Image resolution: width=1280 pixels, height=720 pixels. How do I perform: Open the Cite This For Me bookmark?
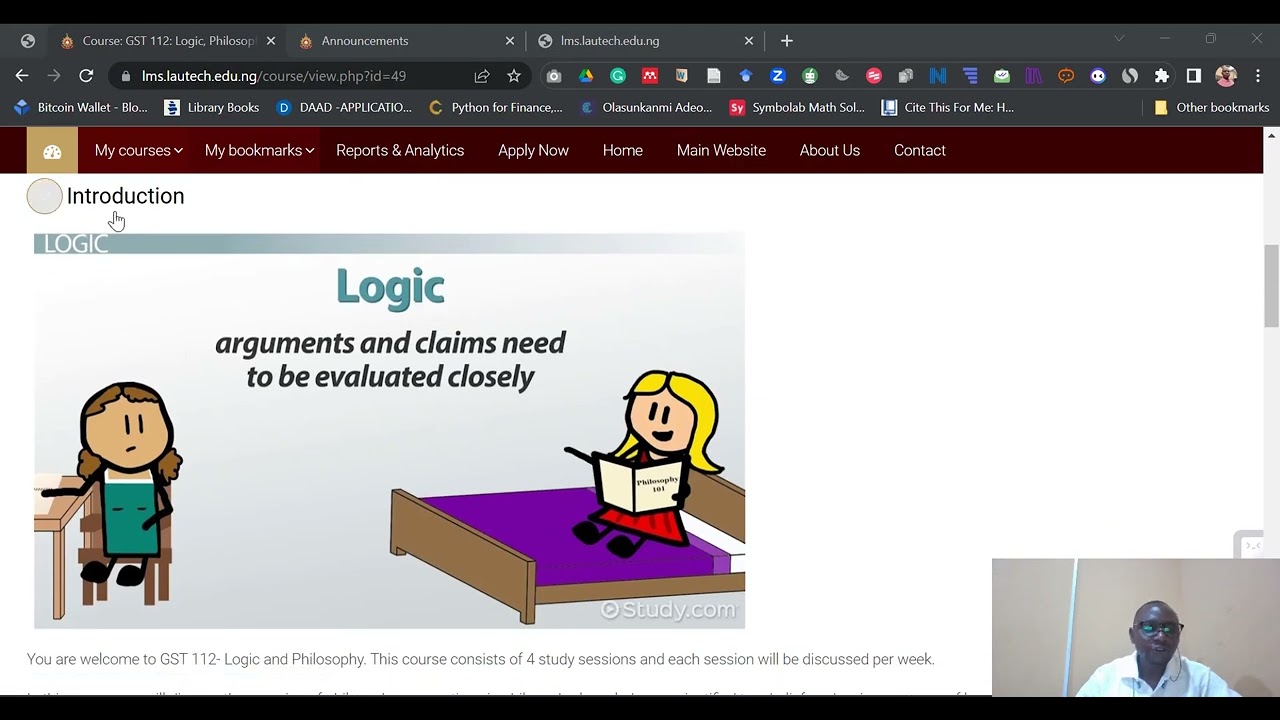tap(948, 108)
